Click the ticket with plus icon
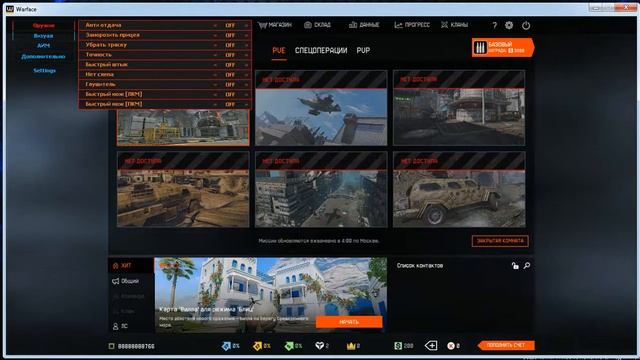Viewport: 640px width, 360px height. (x=431, y=346)
